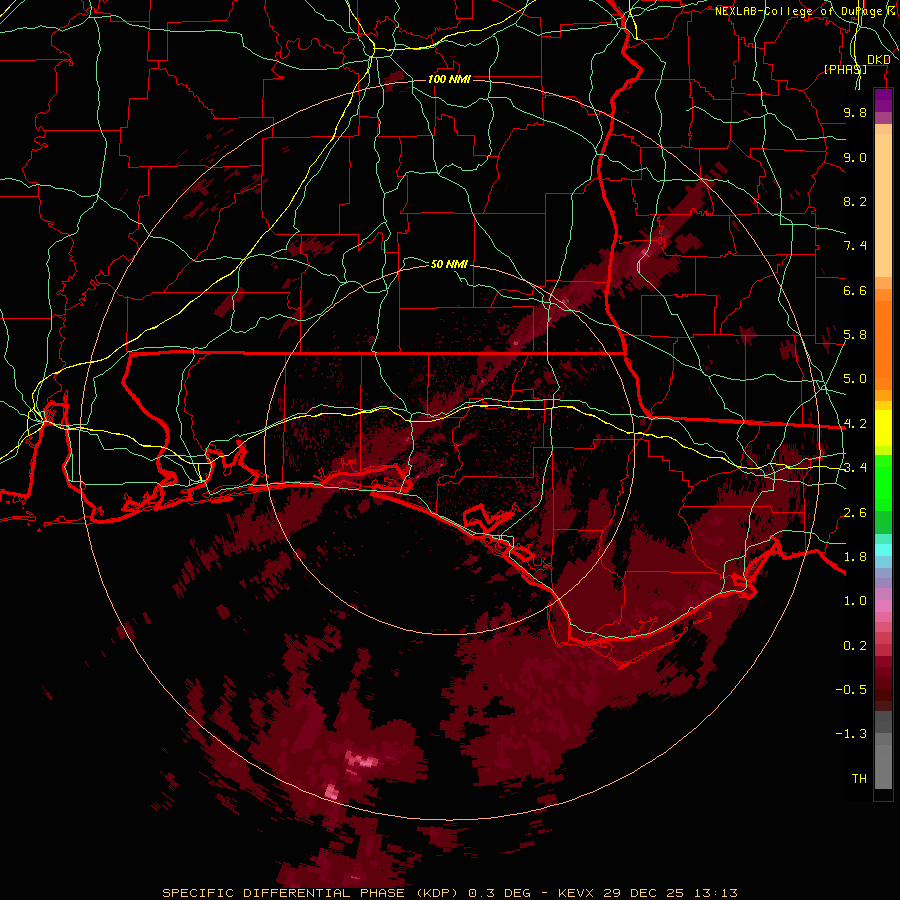Click the 0.2 value on the color scale
This screenshot has width=900, height=900.
[855, 646]
